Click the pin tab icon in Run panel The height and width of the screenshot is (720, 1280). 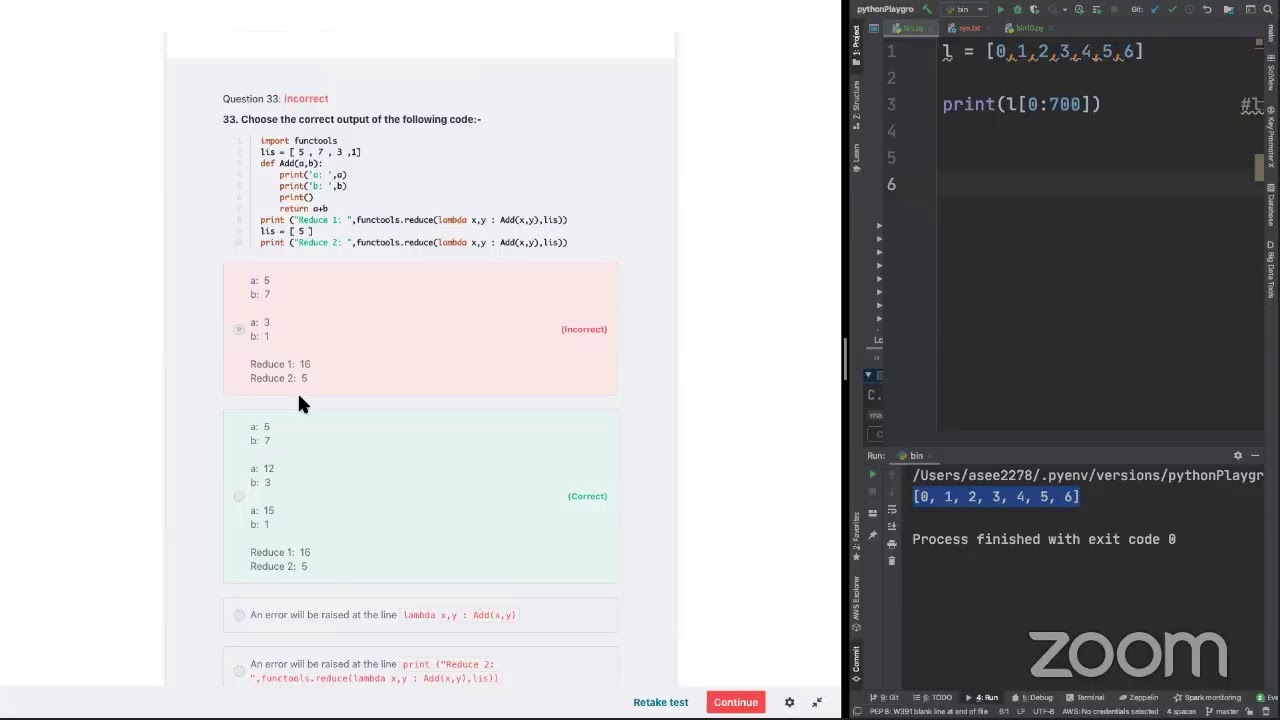click(872, 536)
